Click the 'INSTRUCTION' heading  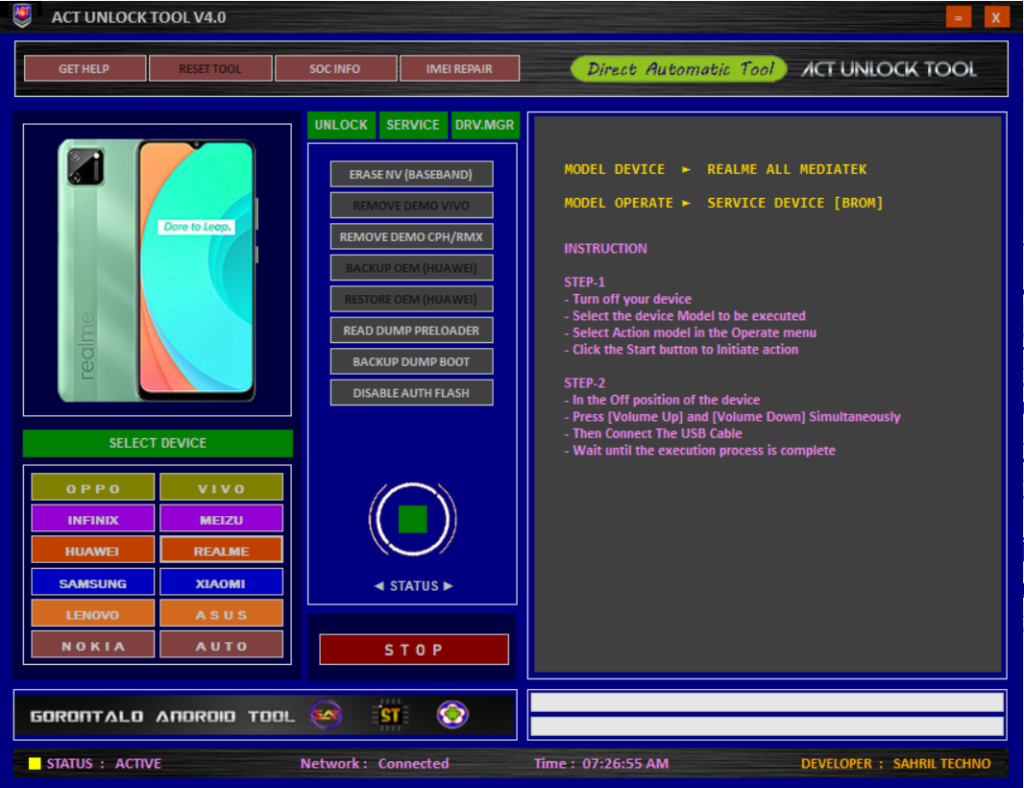(605, 248)
